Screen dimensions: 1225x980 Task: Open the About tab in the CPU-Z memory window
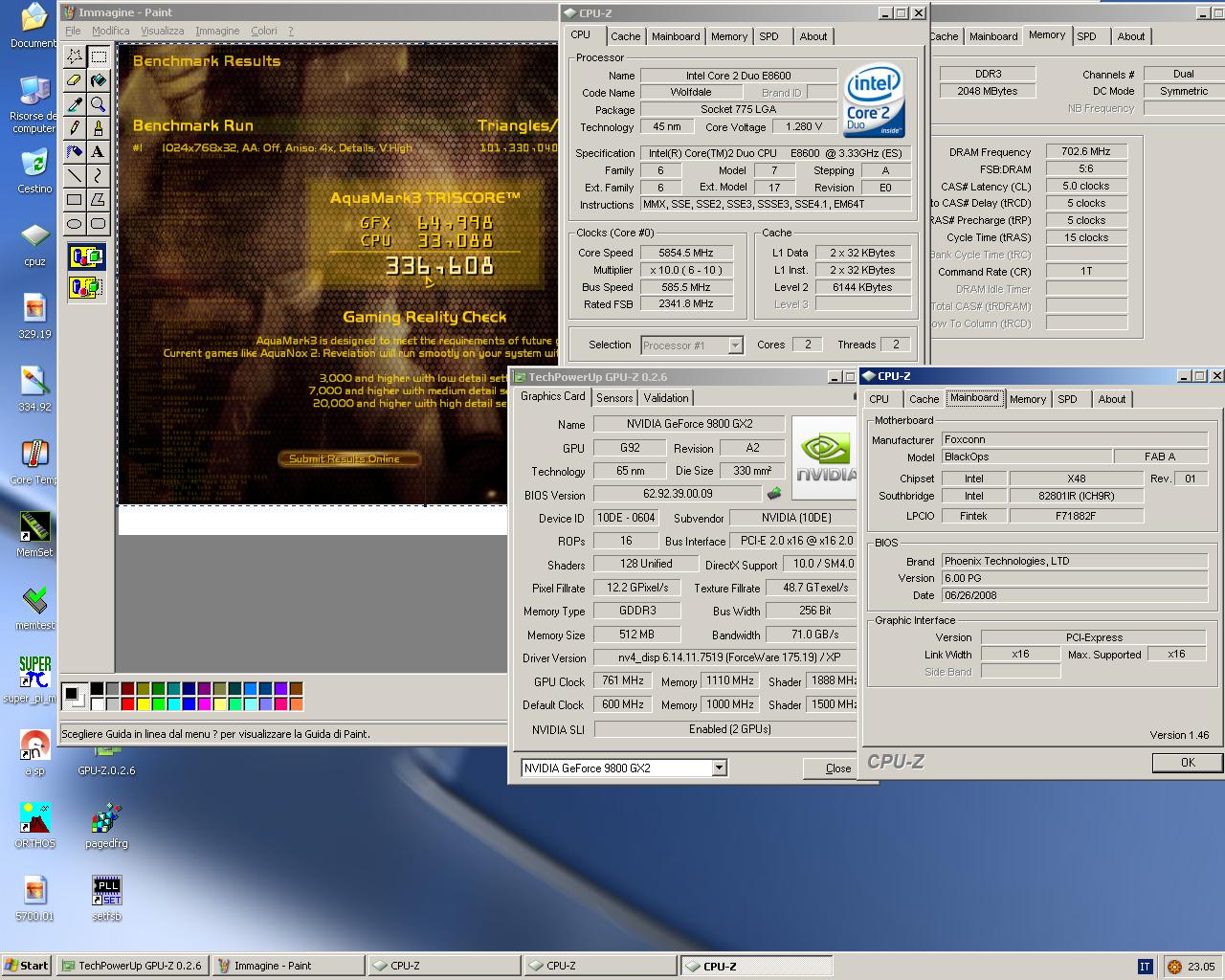click(x=1131, y=36)
